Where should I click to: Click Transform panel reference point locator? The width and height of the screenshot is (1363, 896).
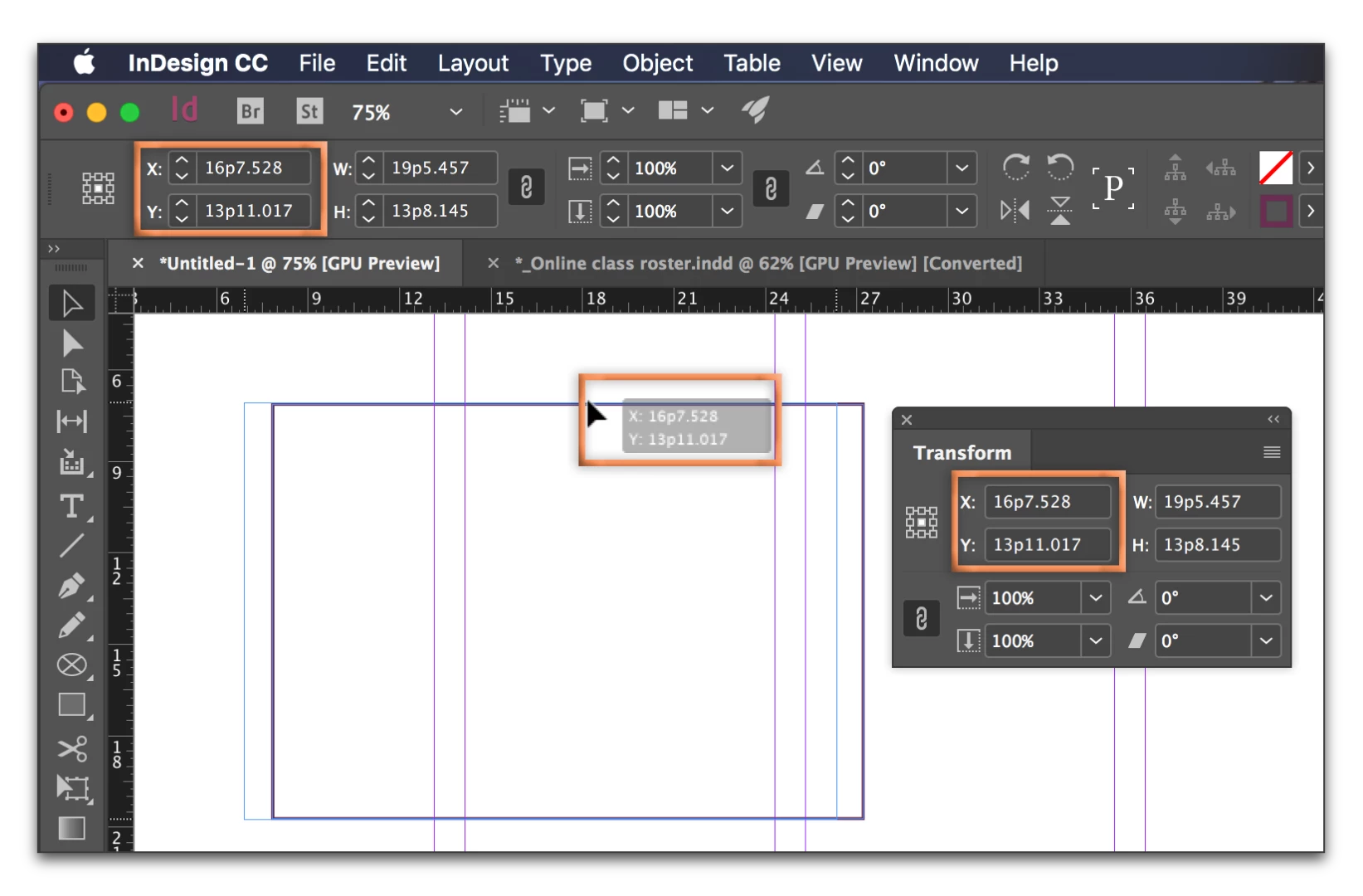921,523
